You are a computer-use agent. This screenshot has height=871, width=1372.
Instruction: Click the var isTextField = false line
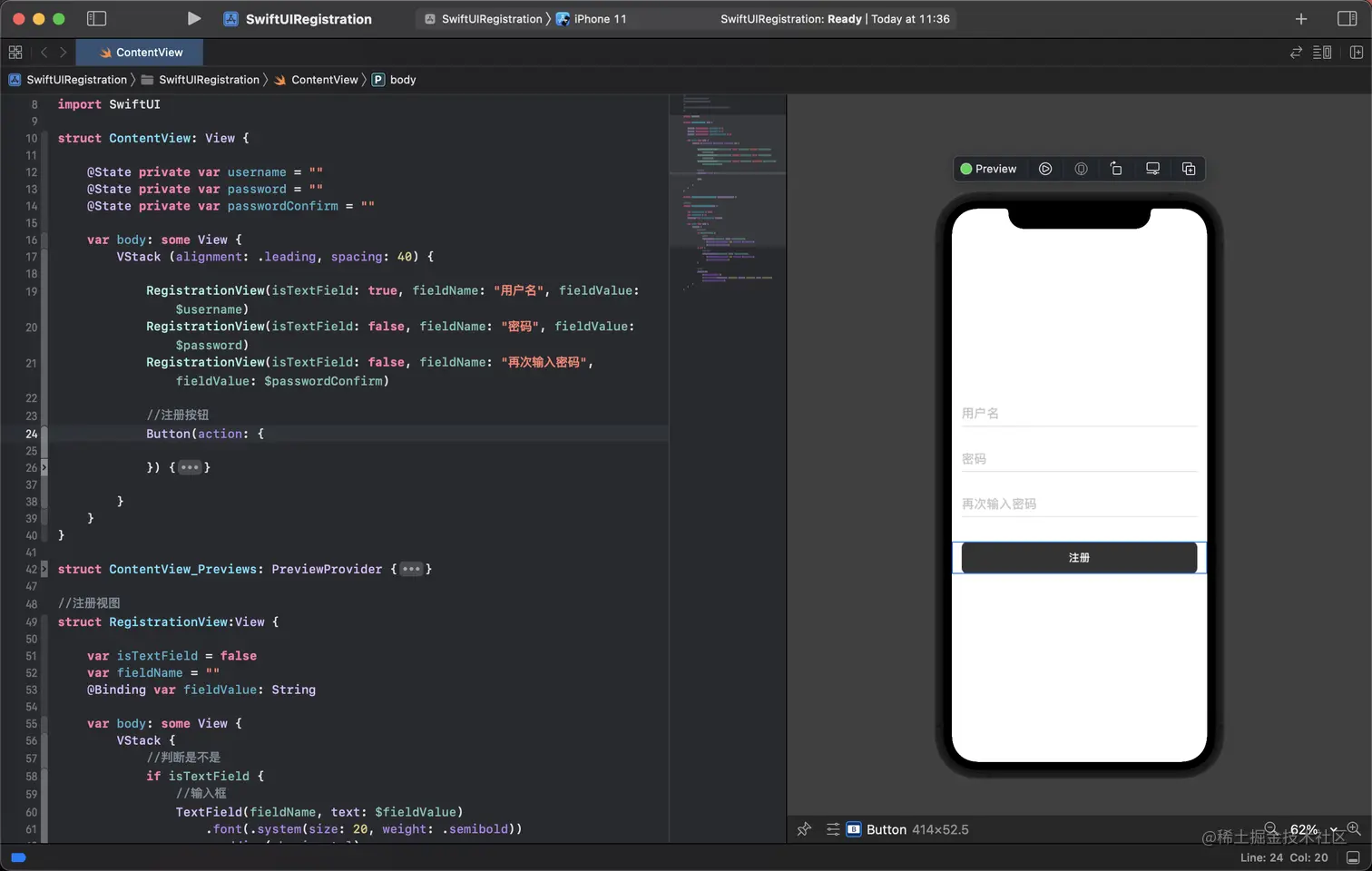coord(171,656)
